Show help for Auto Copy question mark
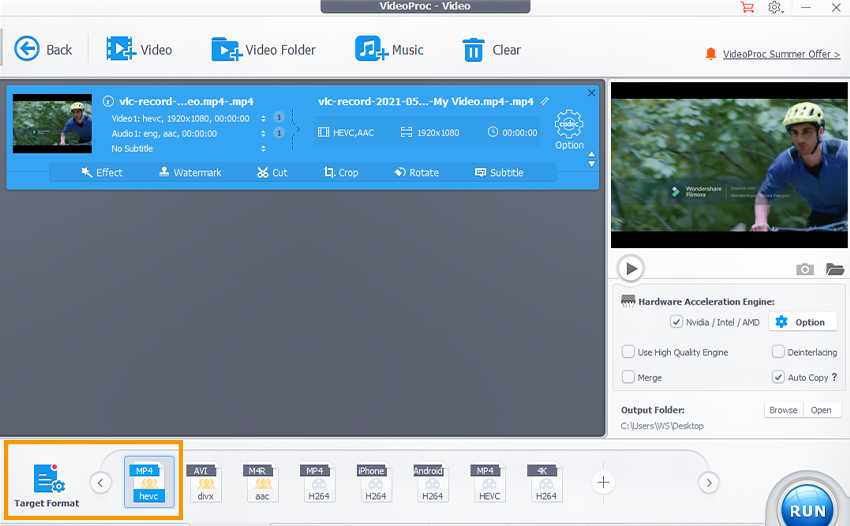Viewport: 850px width, 526px height. pos(834,377)
